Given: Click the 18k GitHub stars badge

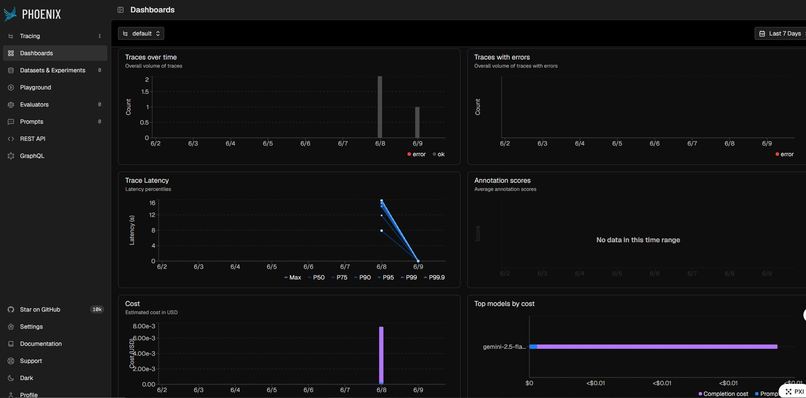Looking at the screenshot, I should tap(97, 310).
